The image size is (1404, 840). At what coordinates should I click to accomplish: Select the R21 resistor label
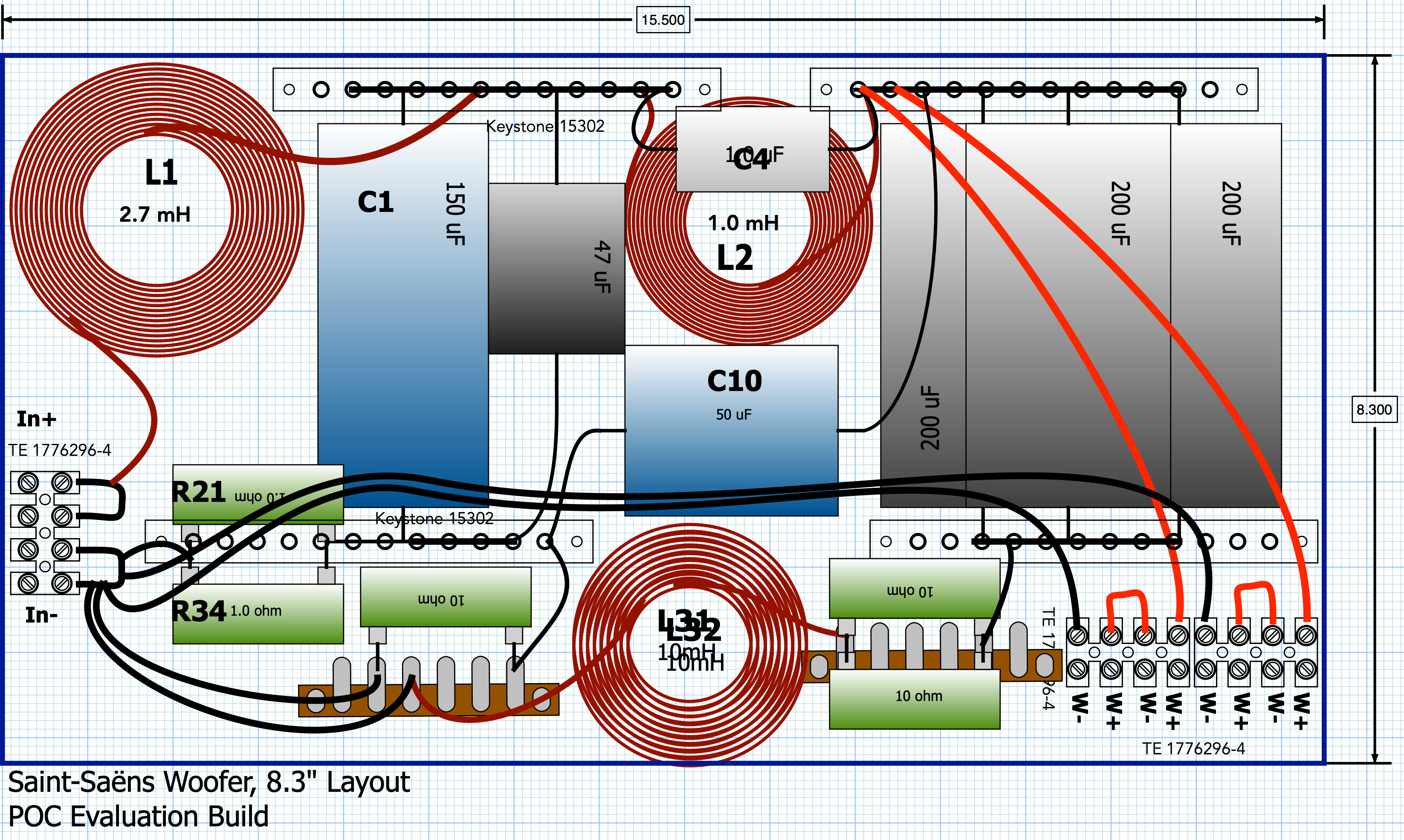(x=199, y=491)
